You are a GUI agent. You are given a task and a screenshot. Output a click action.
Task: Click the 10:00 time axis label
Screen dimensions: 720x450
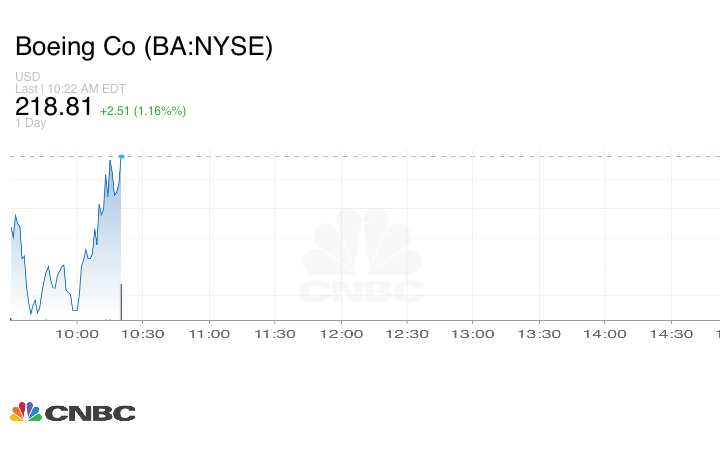(76, 334)
